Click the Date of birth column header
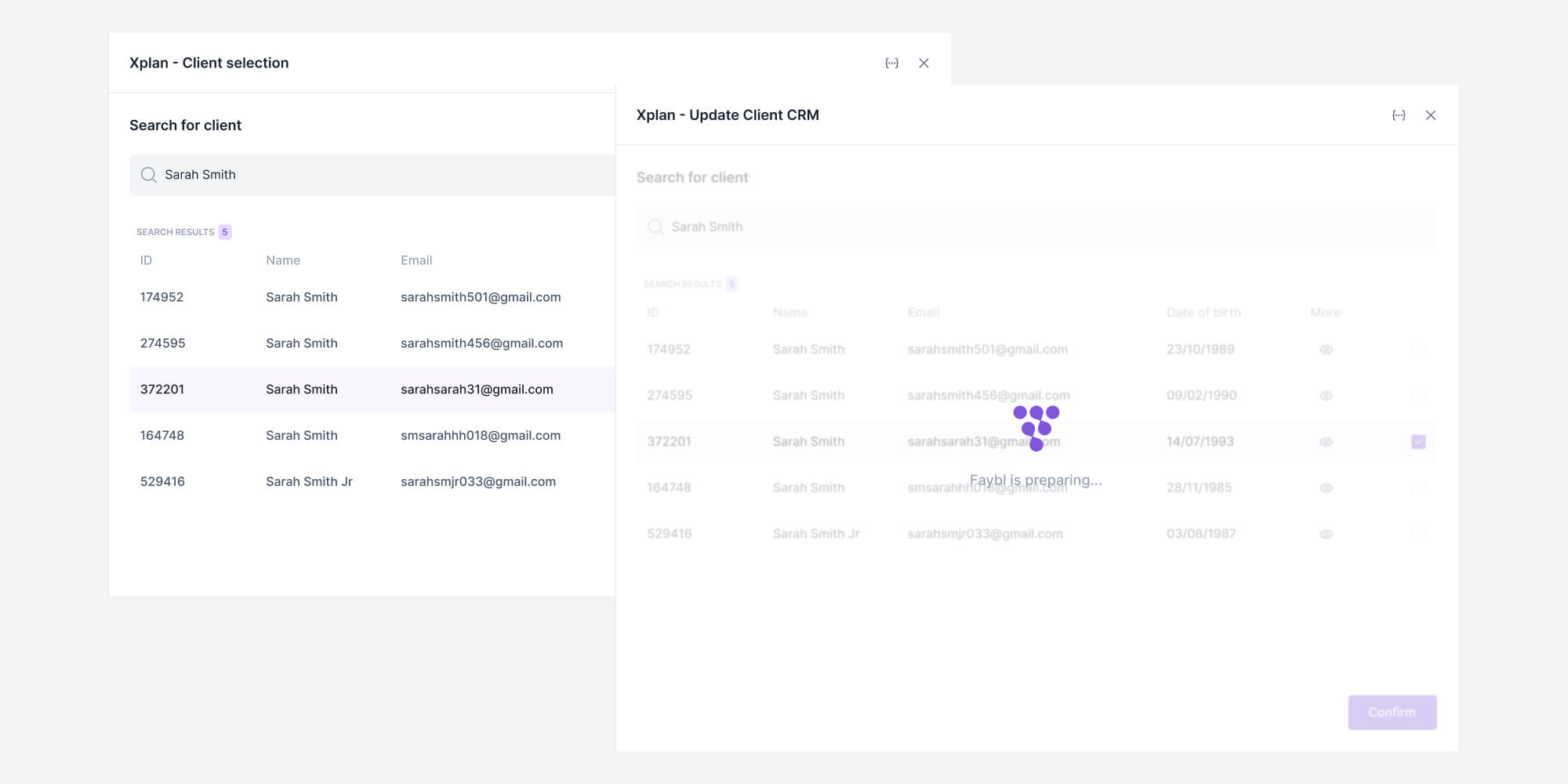The width and height of the screenshot is (1568, 784). pyautogui.click(x=1203, y=312)
